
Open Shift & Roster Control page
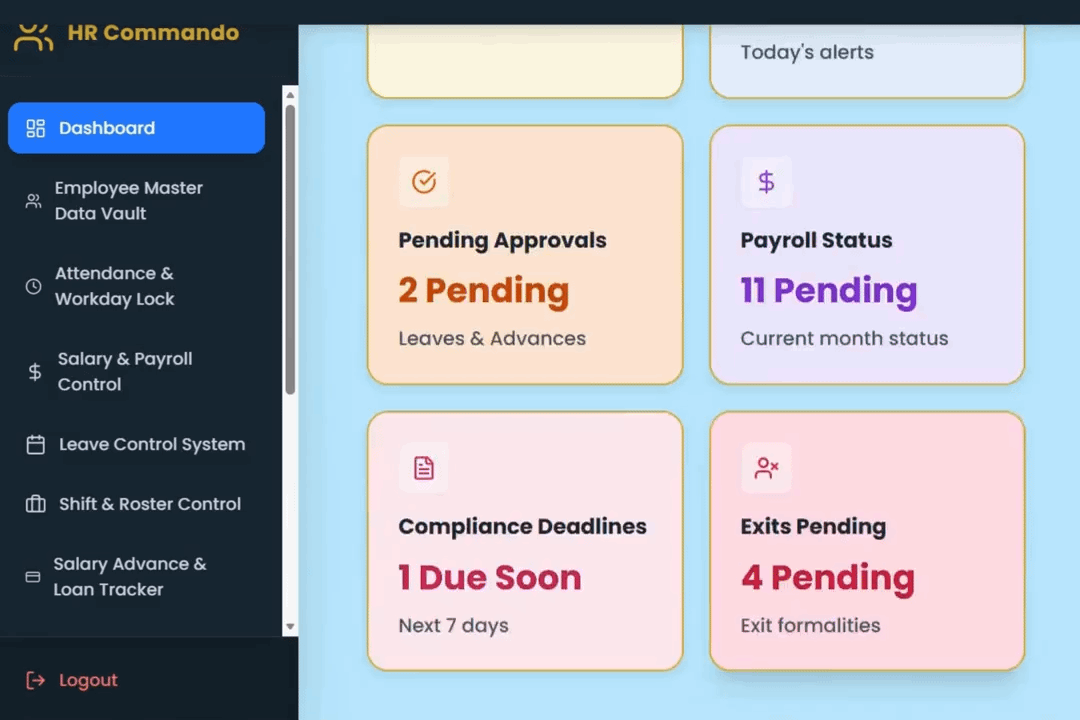tap(149, 505)
